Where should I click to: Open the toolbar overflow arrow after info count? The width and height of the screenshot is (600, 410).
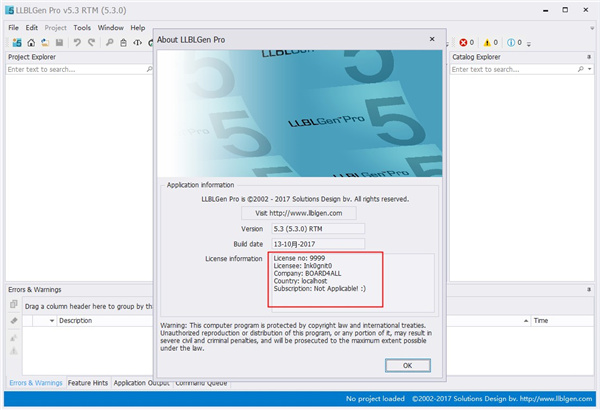[x=529, y=44]
